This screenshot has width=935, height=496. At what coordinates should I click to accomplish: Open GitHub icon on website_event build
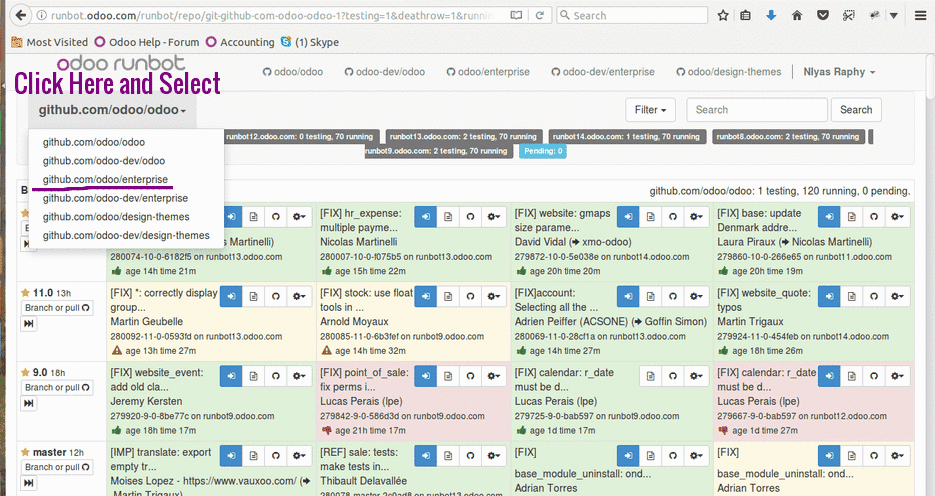(x=275, y=376)
